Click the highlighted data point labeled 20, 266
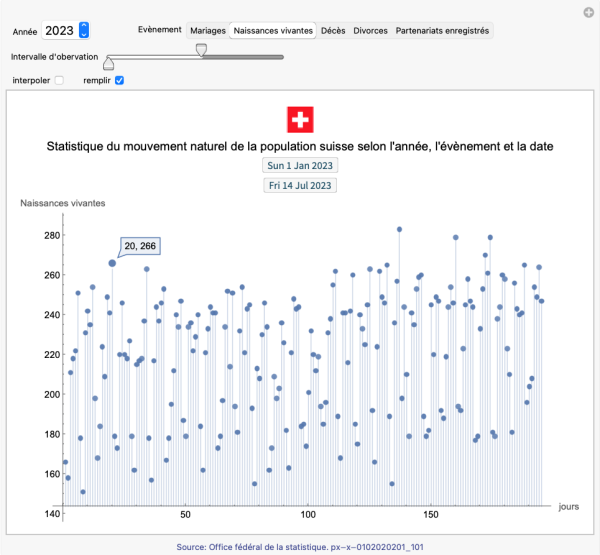Screen dimensions: 600x555 [x=112, y=264]
